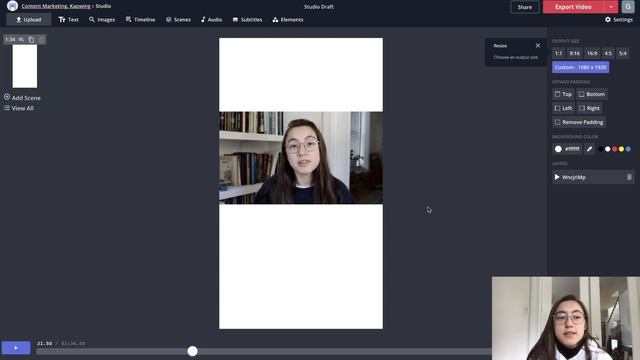The width and height of the screenshot is (640, 360).
Task: Click the playhead handle on the seek bar
Action: coord(192,351)
